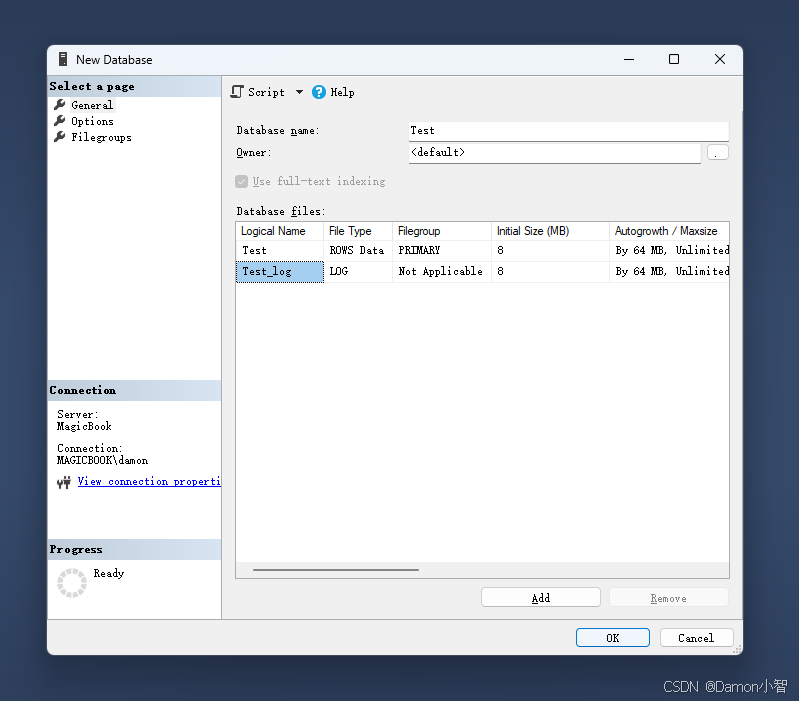Viewport: 799px width, 701px height.
Task: Click the Cancel button
Action: point(696,638)
